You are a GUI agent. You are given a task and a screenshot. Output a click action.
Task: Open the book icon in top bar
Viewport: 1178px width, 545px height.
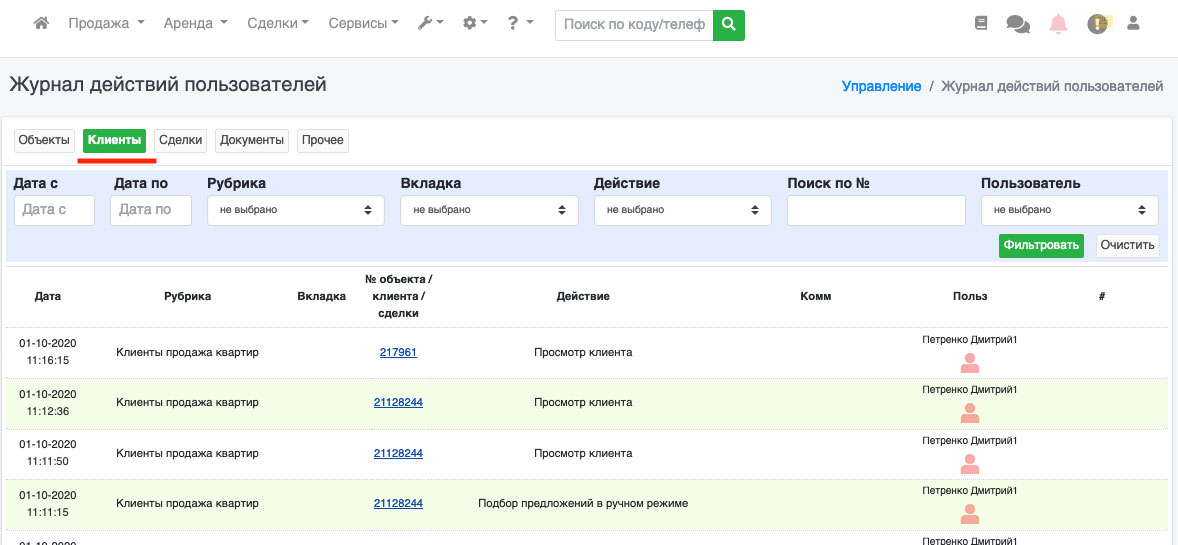click(x=980, y=23)
